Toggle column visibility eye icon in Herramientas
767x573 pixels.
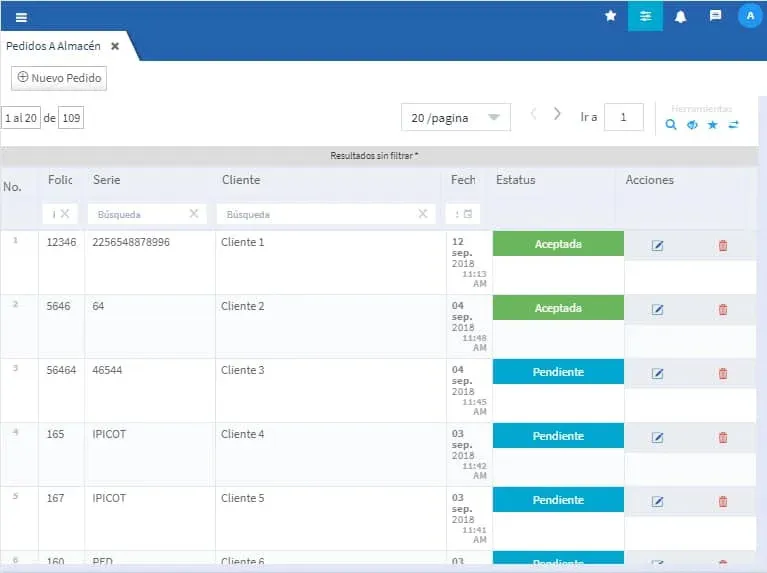[x=692, y=125]
